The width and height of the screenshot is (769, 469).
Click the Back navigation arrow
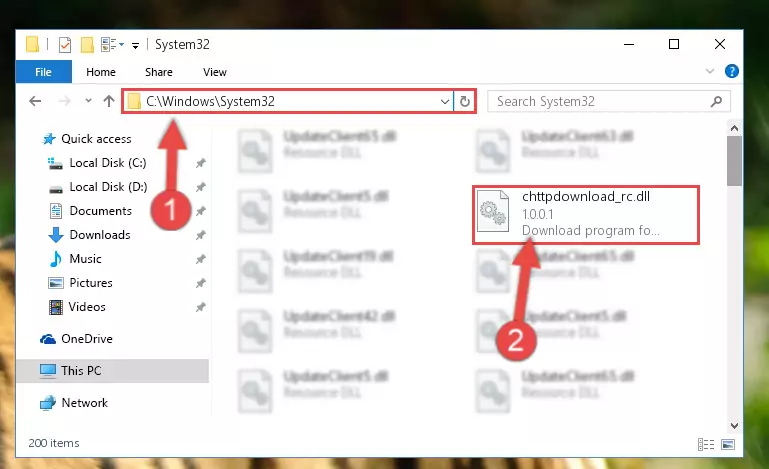[x=35, y=101]
